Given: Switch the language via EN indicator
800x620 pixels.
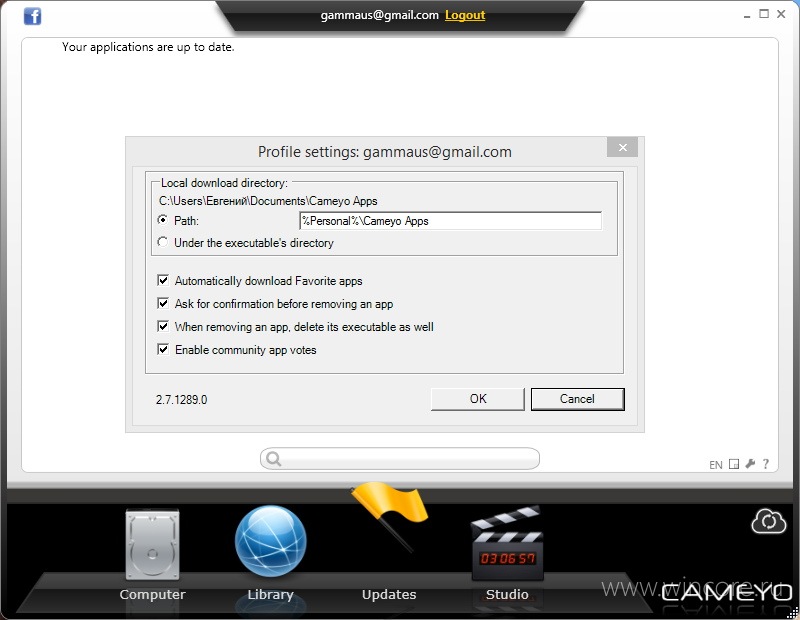Looking at the screenshot, I should click(x=715, y=465).
